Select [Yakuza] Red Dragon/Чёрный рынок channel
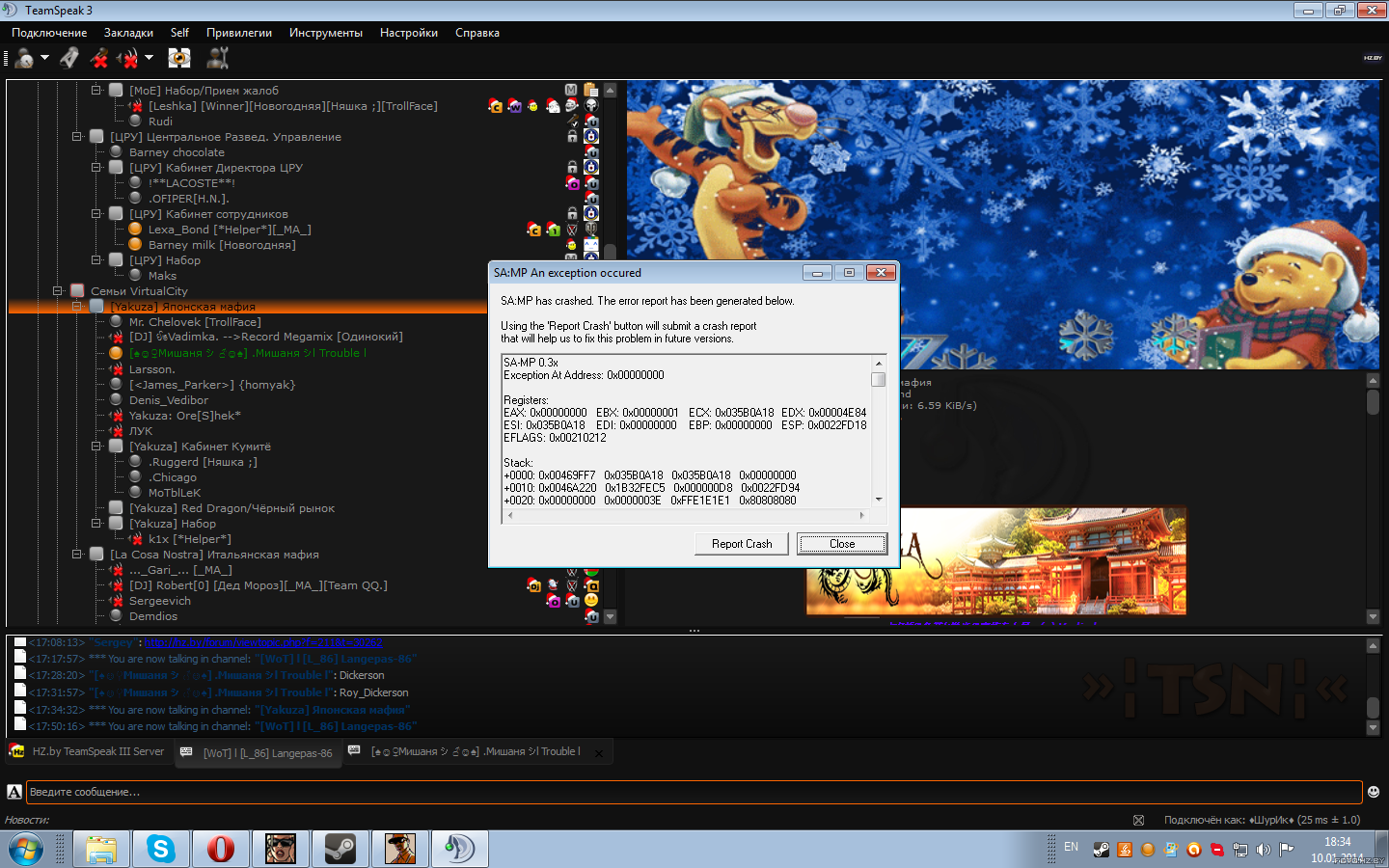The width and height of the screenshot is (1389, 868). pyautogui.click(x=231, y=508)
